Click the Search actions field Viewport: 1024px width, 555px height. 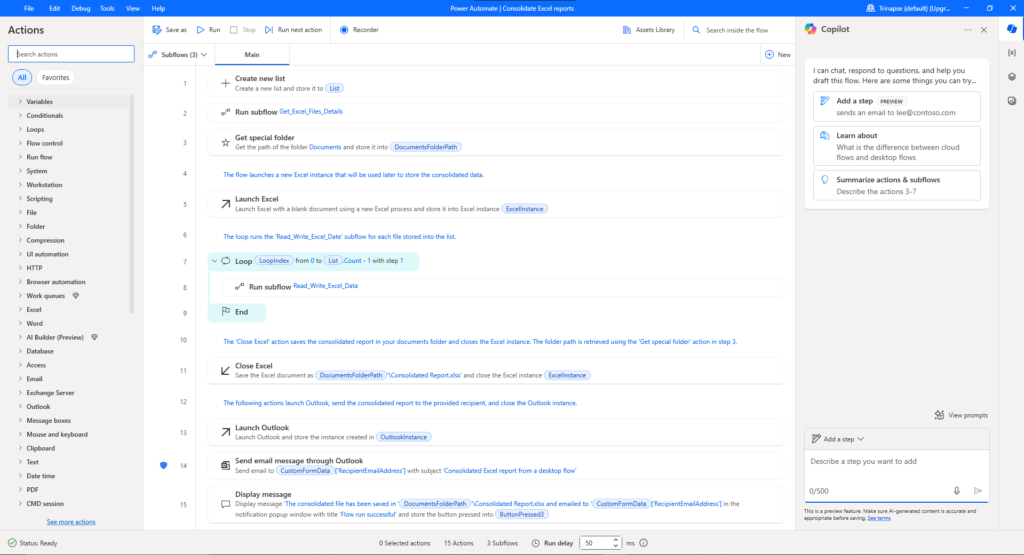coord(71,54)
